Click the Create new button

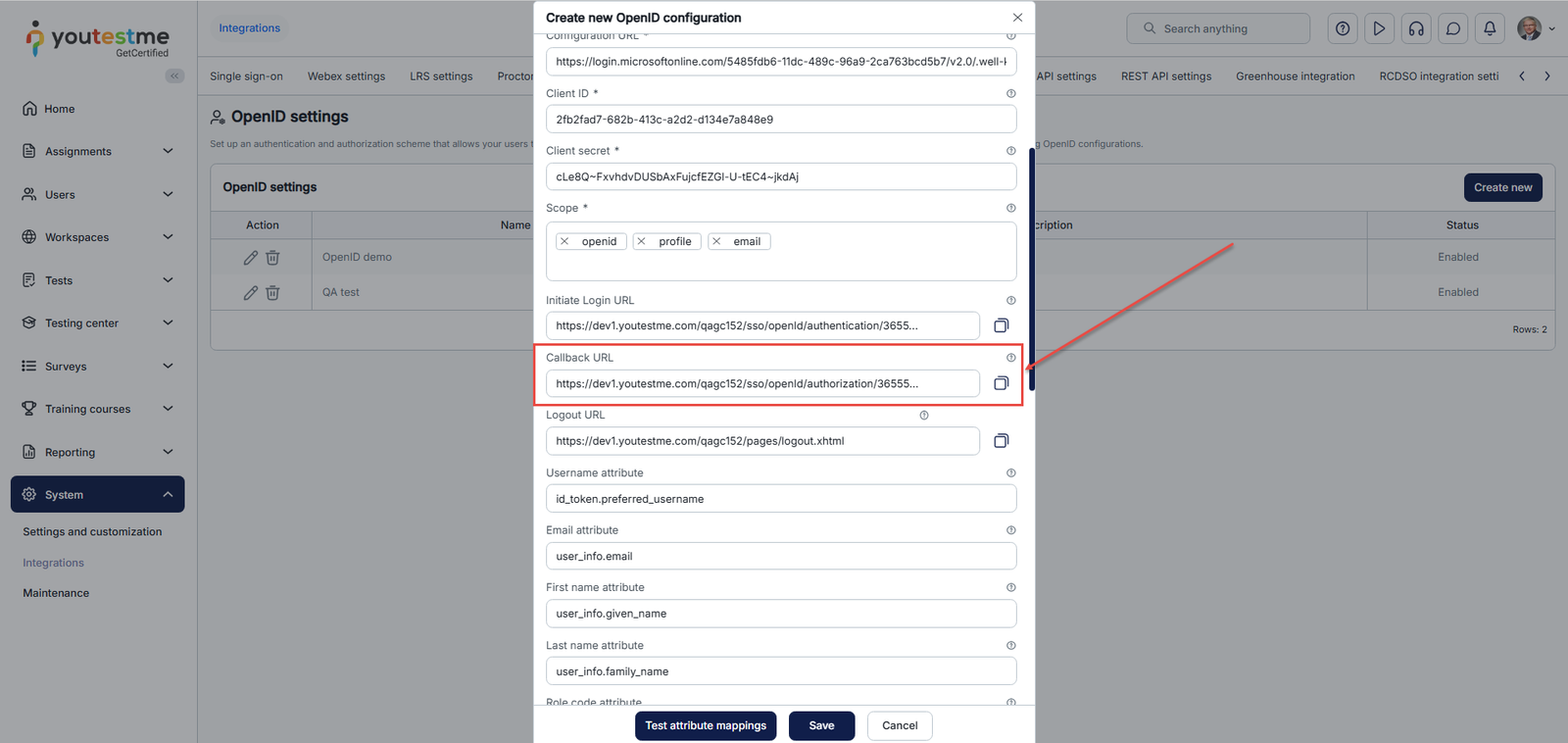[1503, 187]
